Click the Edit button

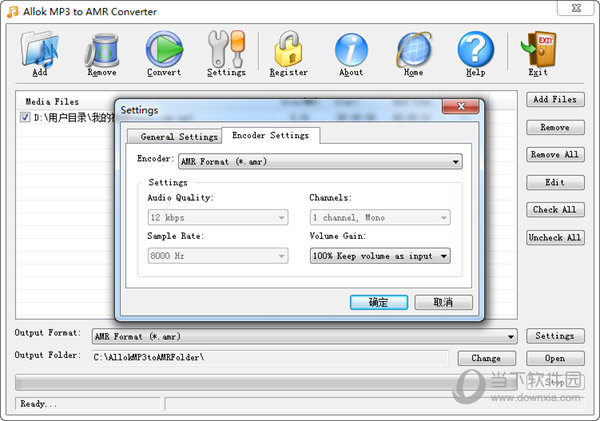click(x=555, y=183)
